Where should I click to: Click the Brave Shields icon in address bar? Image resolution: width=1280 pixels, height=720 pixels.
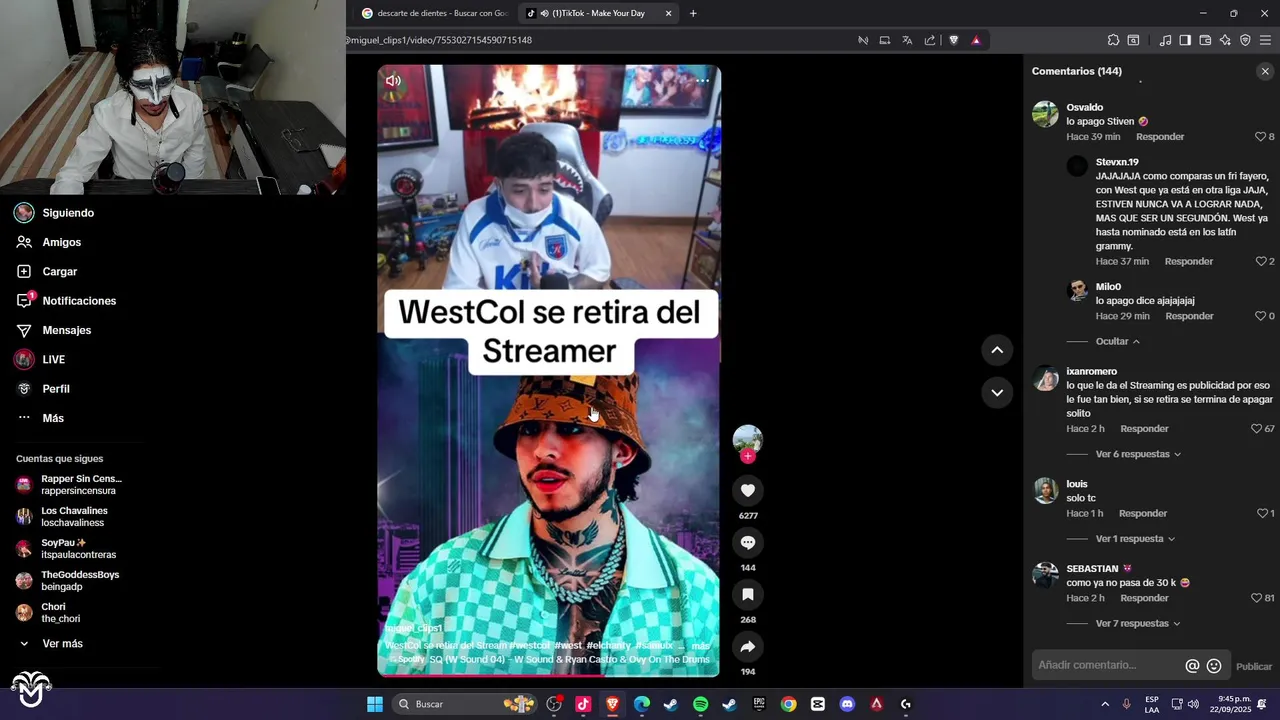pyautogui.click(x=954, y=40)
